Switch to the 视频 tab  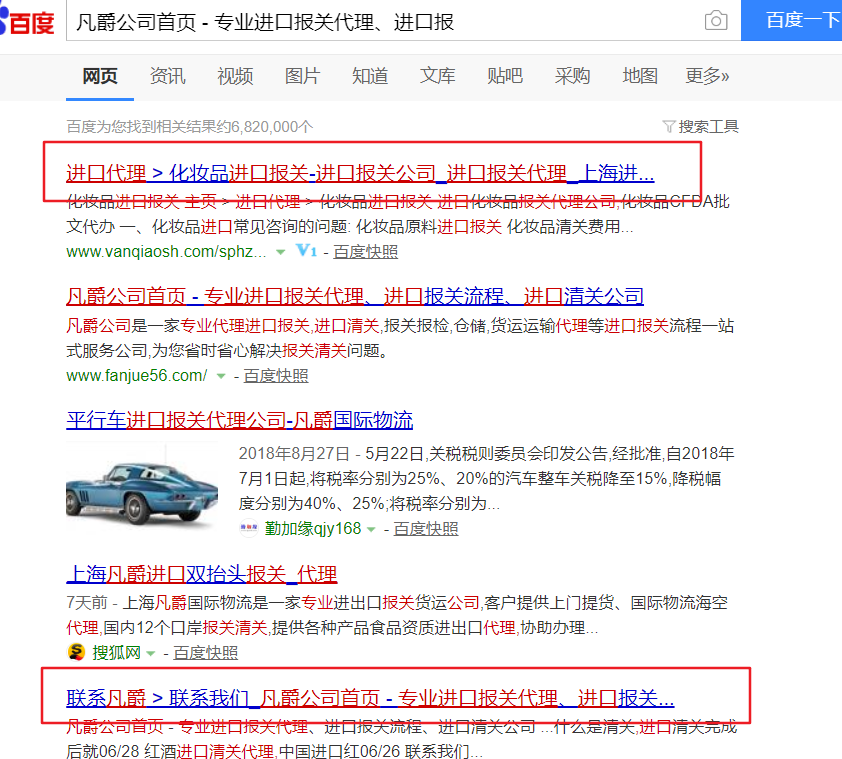pos(235,76)
